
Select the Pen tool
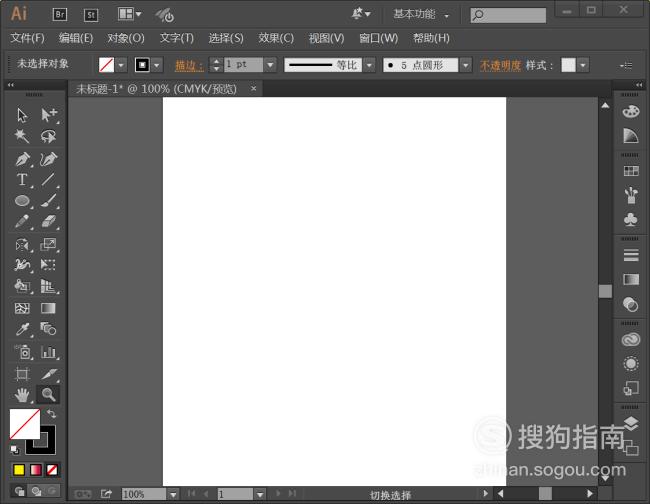[x=22, y=159]
